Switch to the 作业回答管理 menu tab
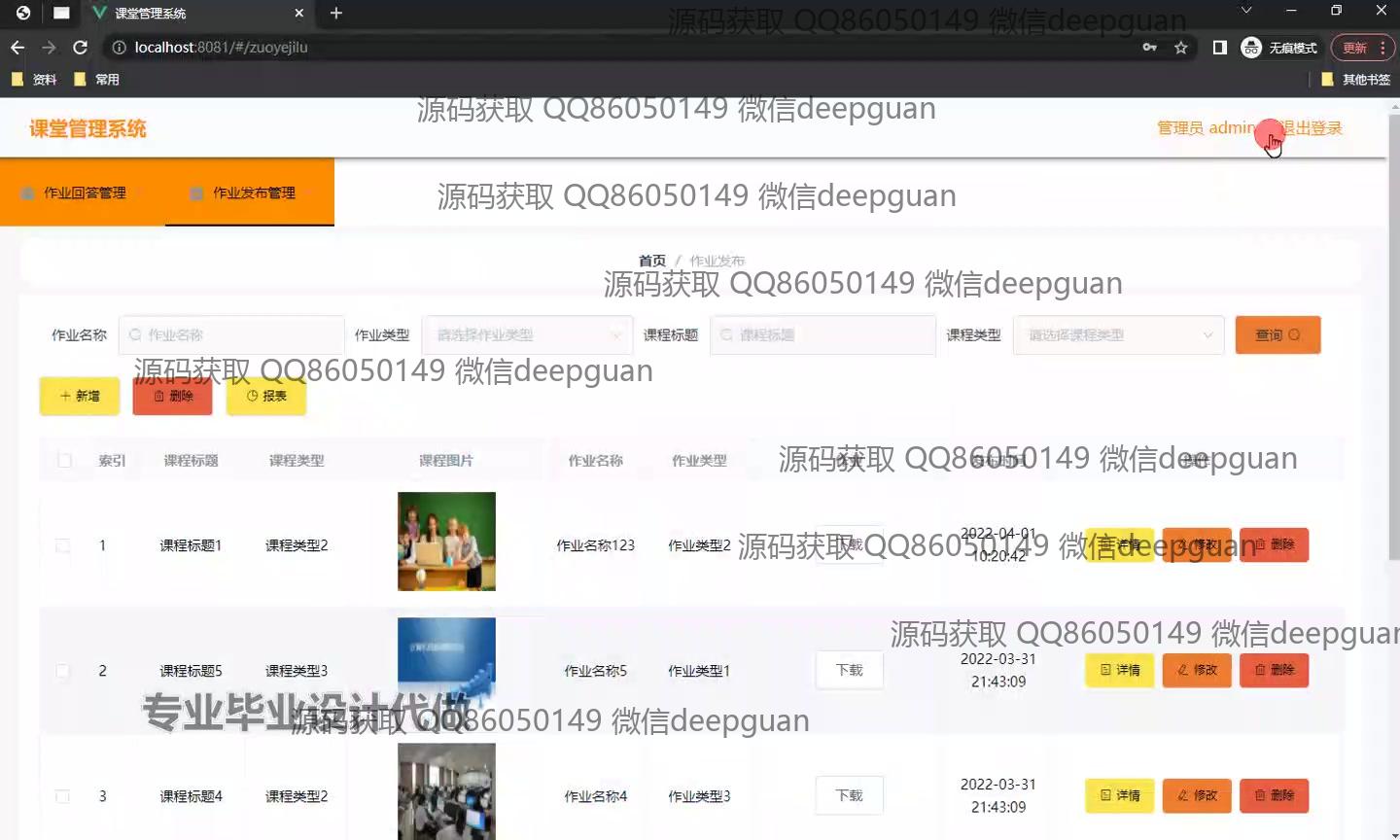 coord(84,192)
